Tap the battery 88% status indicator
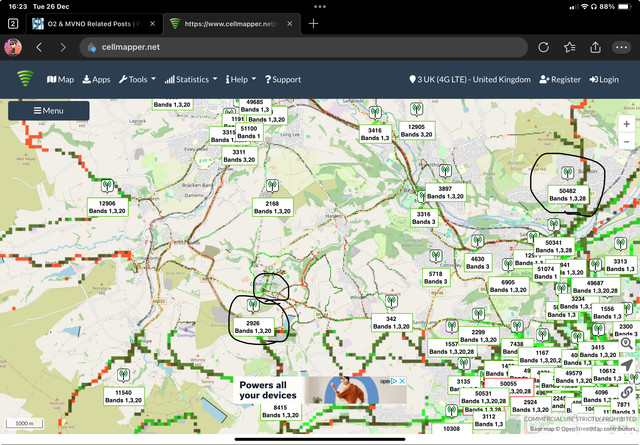 616,7
